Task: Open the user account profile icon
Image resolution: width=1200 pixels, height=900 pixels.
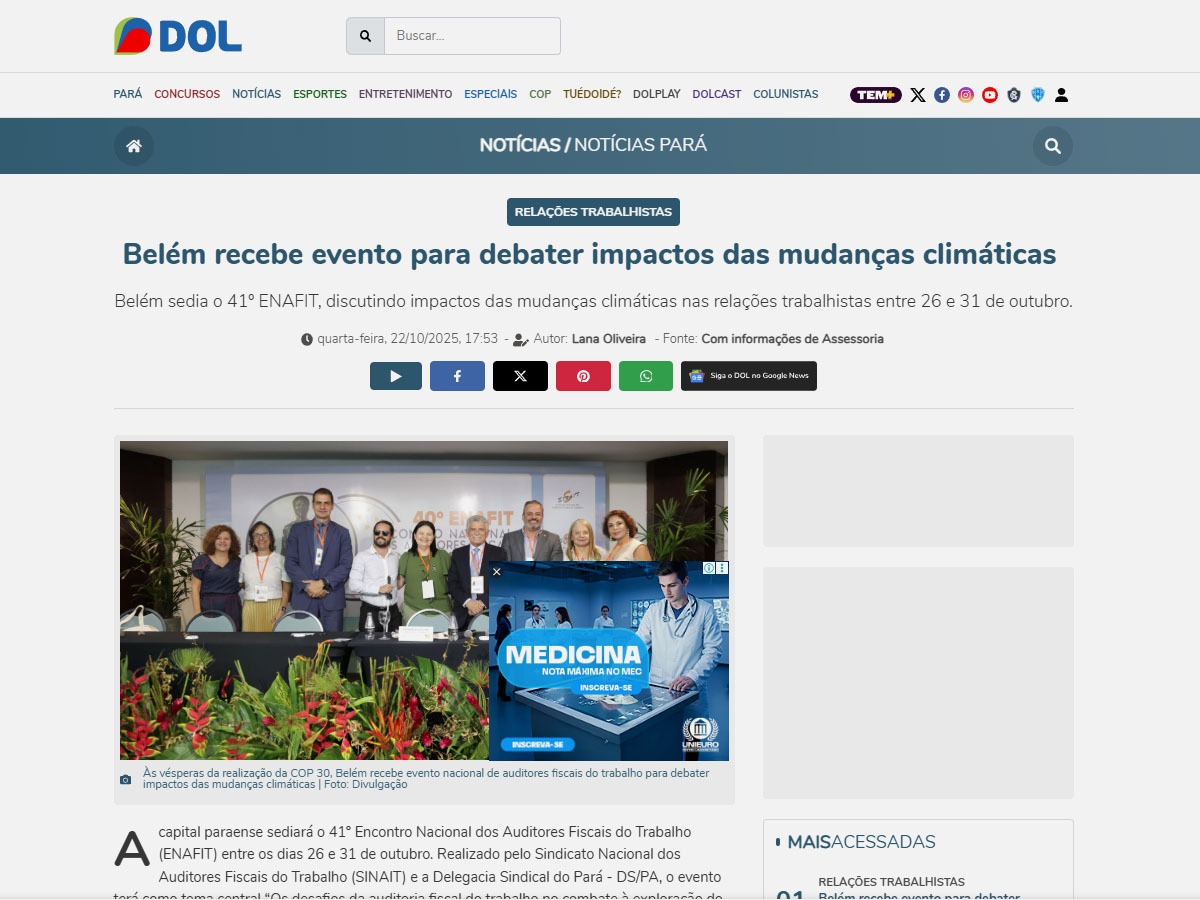Action: pyautogui.click(x=1062, y=95)
